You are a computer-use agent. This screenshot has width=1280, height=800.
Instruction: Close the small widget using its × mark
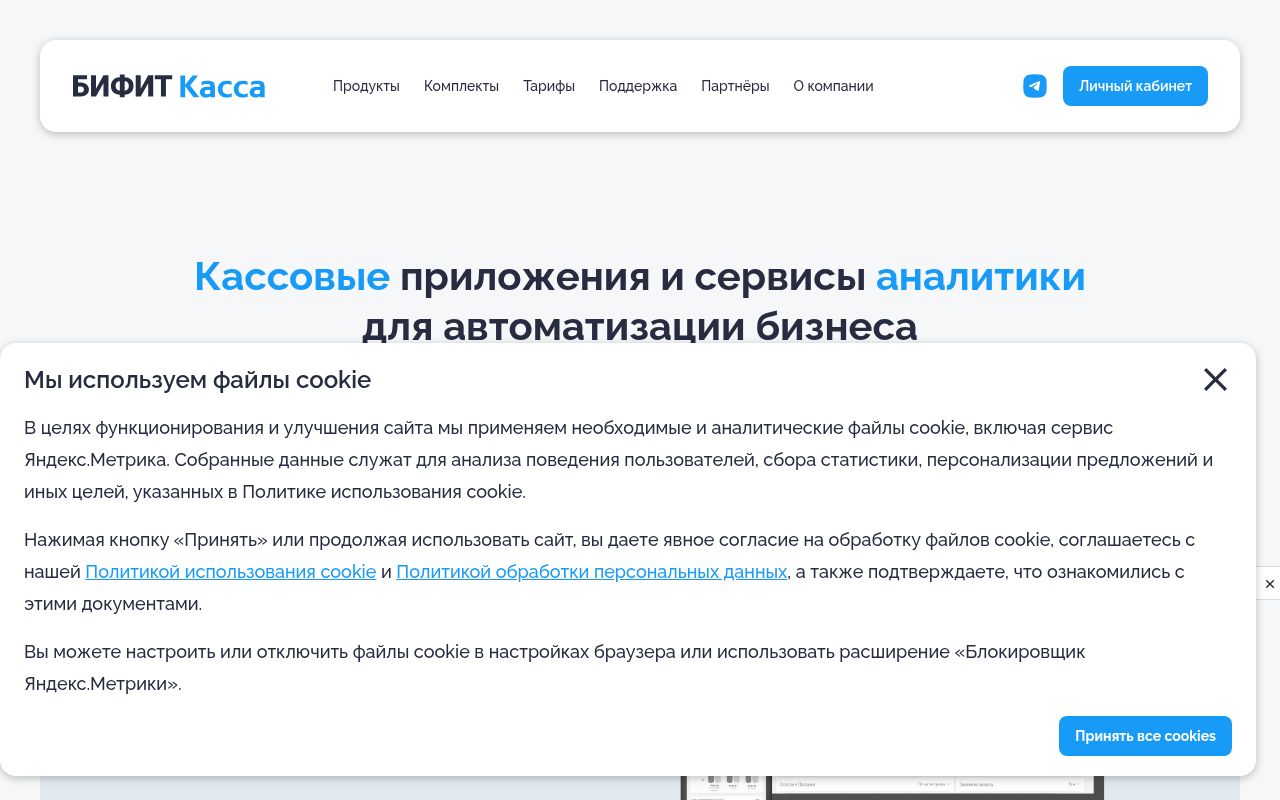pos(1269,584)
